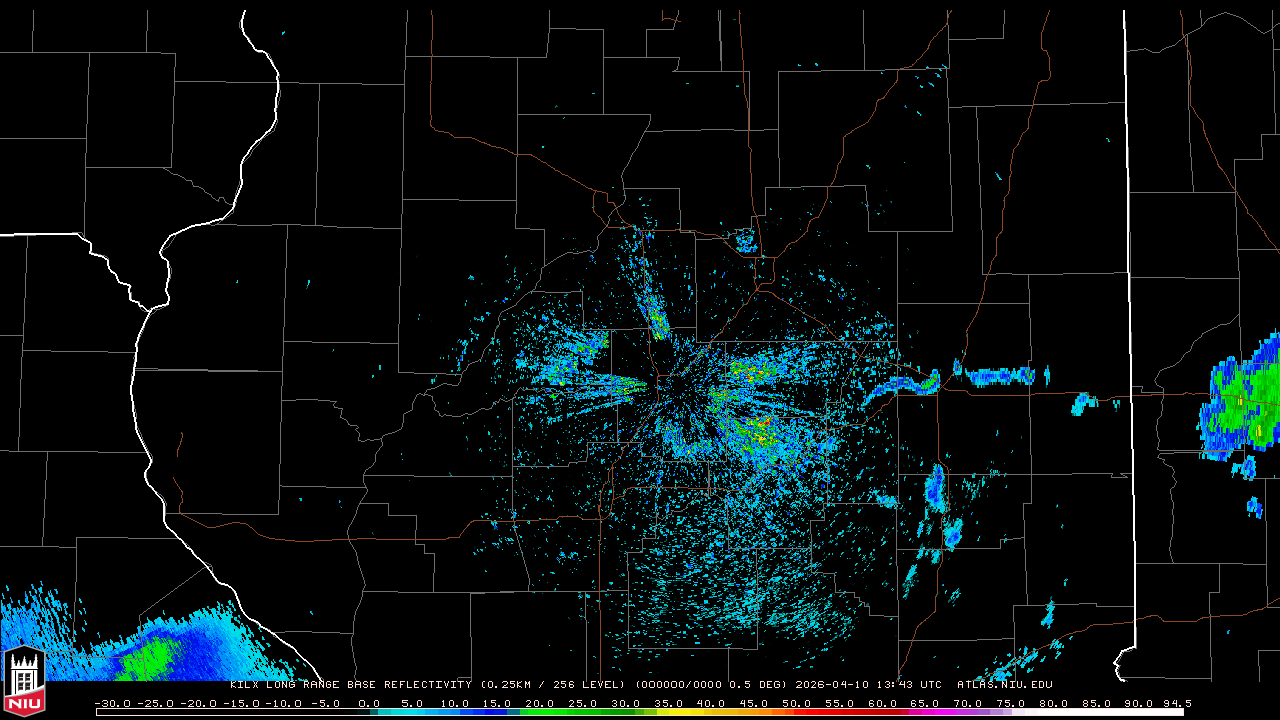Click the 65.0 label on color scale
Image resolution: width=1280 pixels, height=720 pixels.
pyautogui.click(x=924, y=703)
